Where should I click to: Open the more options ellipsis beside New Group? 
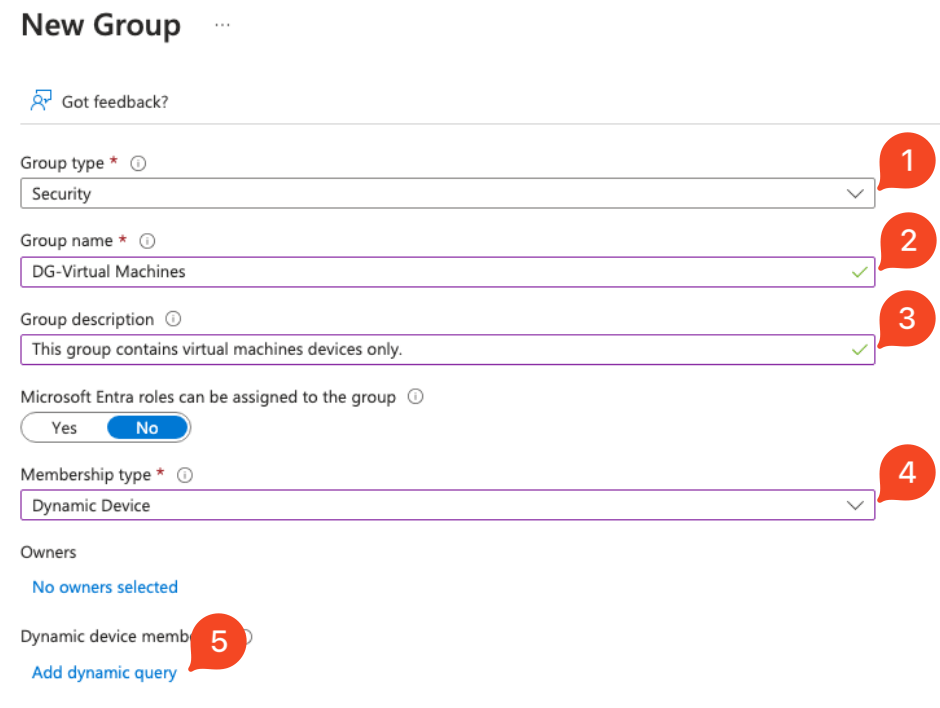tap(222, 26)
